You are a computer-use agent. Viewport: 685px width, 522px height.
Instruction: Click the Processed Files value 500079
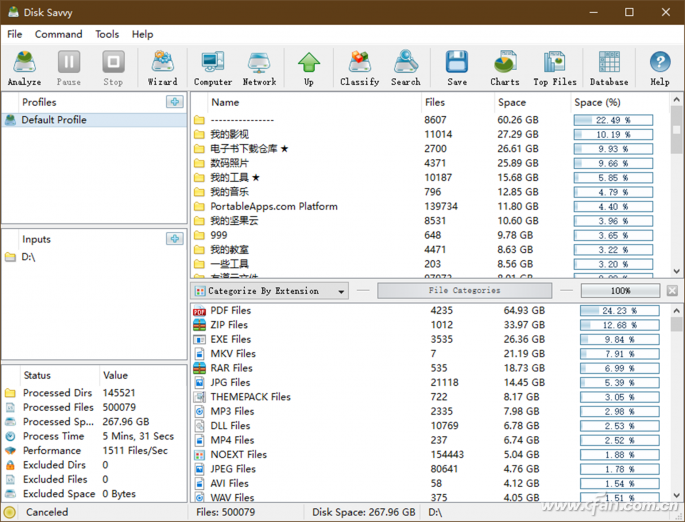[119, 407]
